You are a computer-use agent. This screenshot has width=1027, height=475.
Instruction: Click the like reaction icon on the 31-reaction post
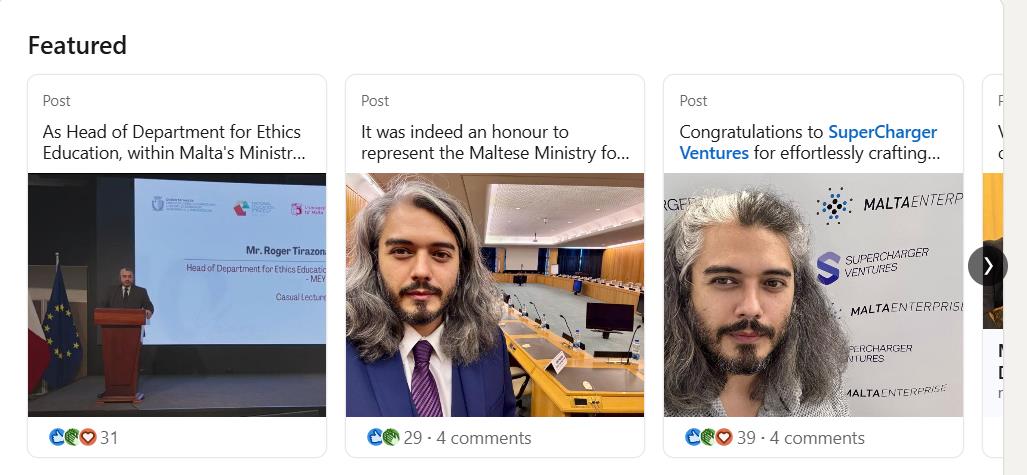57,437
